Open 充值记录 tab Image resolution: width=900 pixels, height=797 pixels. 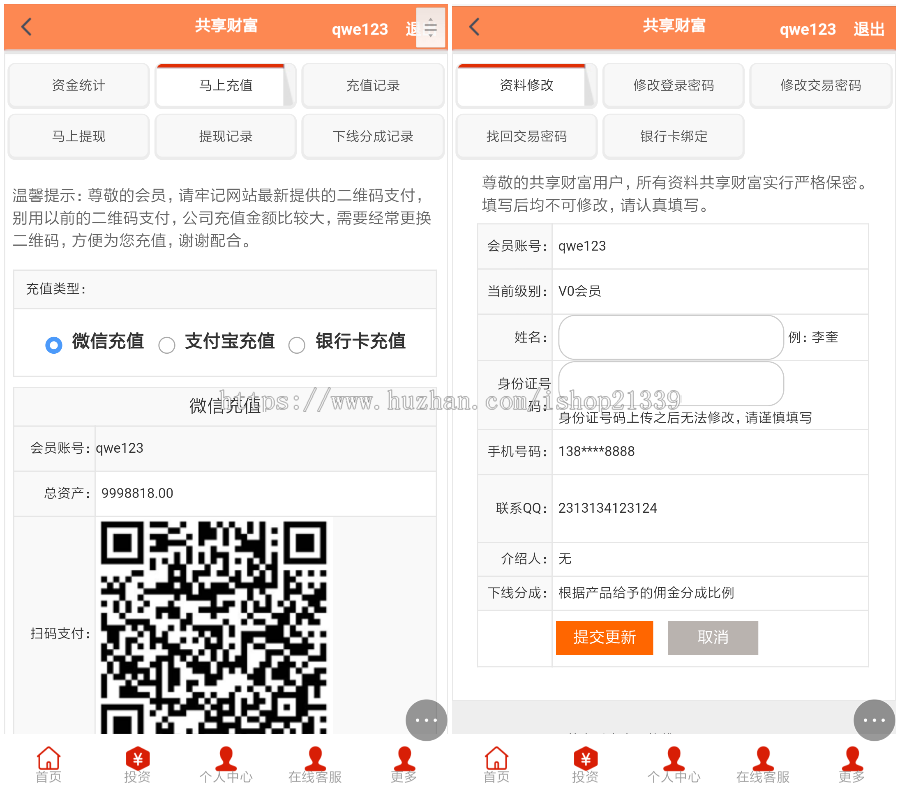pyautogui.click(x=373, y=85)
